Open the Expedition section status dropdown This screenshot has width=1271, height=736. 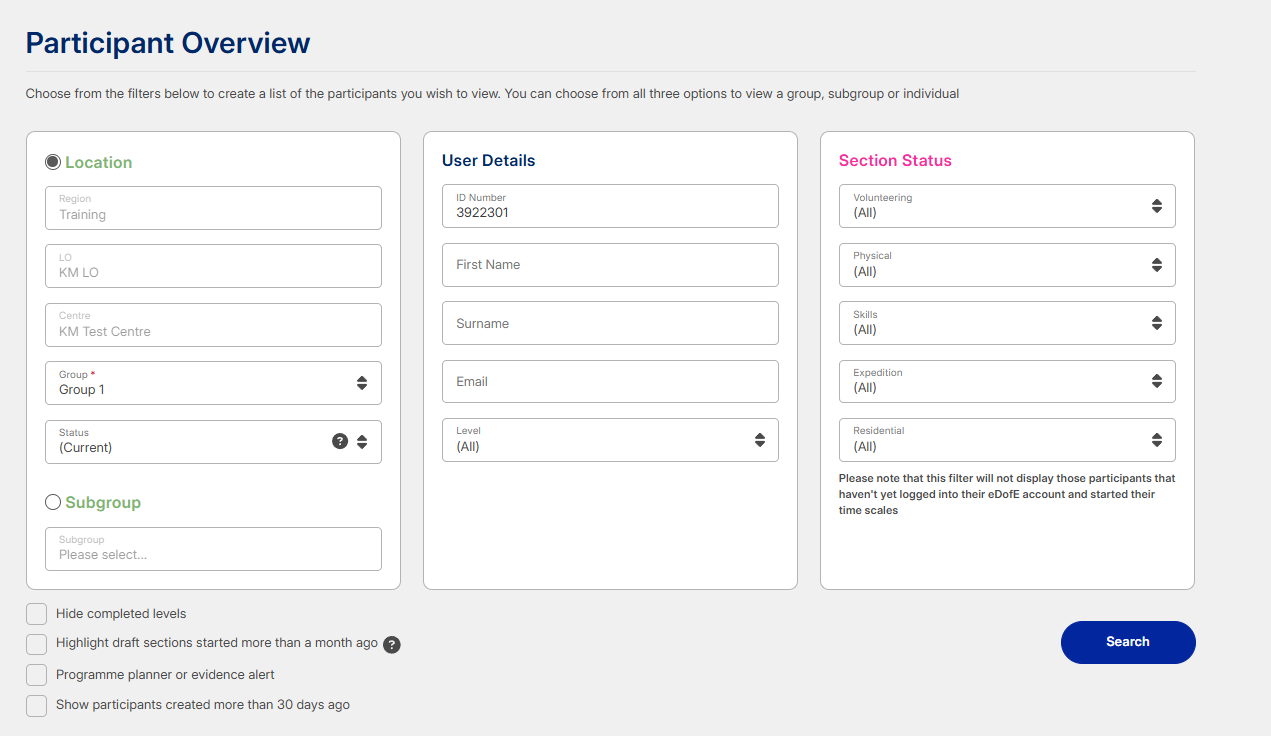tap(1006, 381)
